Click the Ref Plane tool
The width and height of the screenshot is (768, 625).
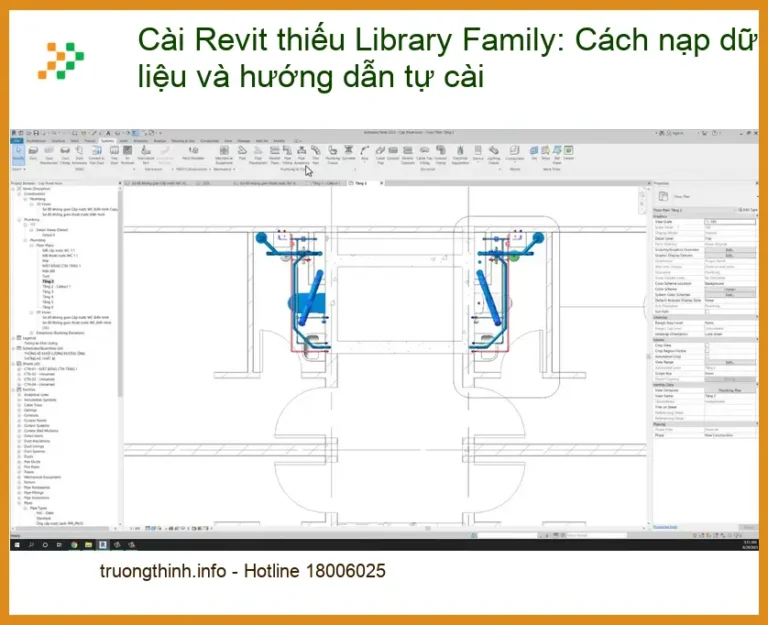click(557, 154)
